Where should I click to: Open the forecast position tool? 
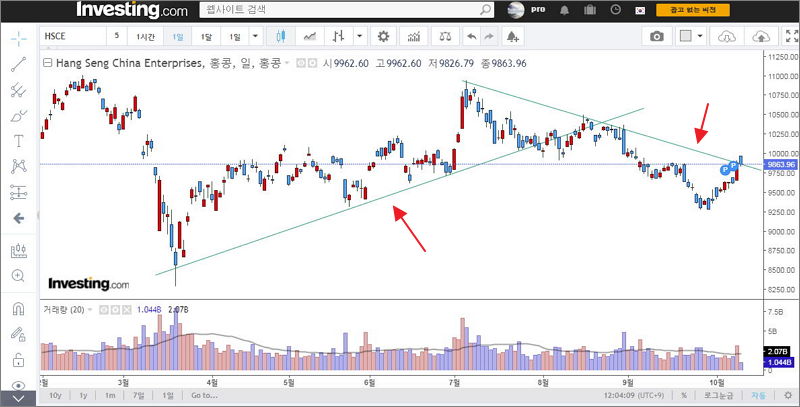pyautogui.click(x=18, y=250)
